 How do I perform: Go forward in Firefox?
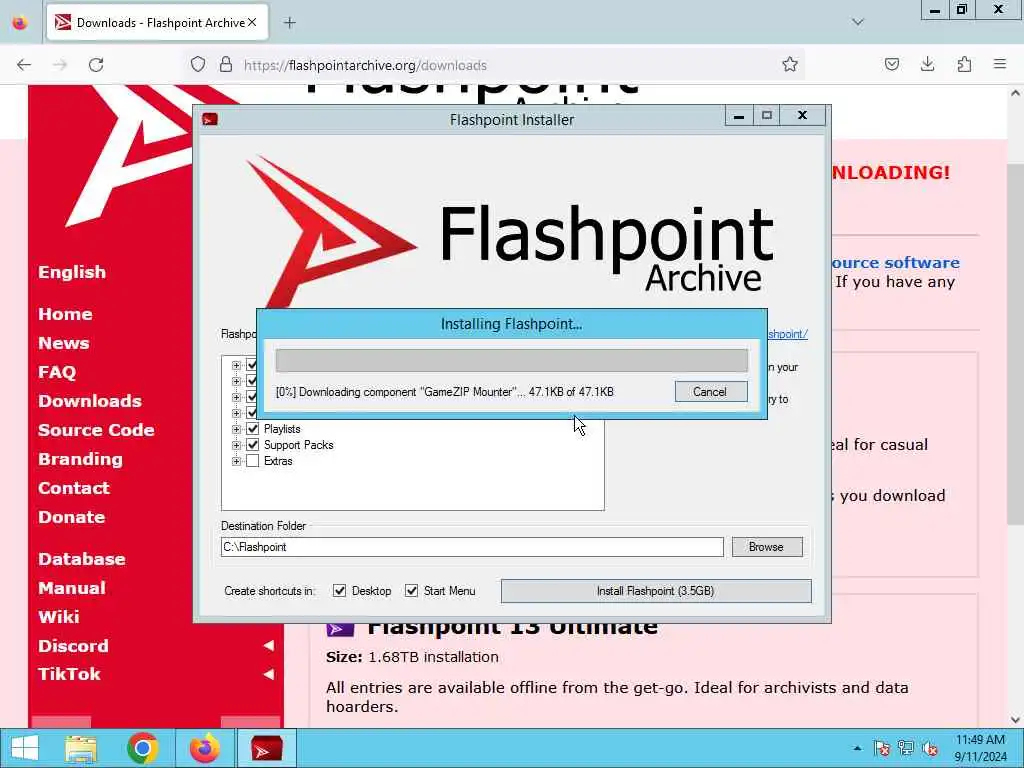tap(60, 65)
